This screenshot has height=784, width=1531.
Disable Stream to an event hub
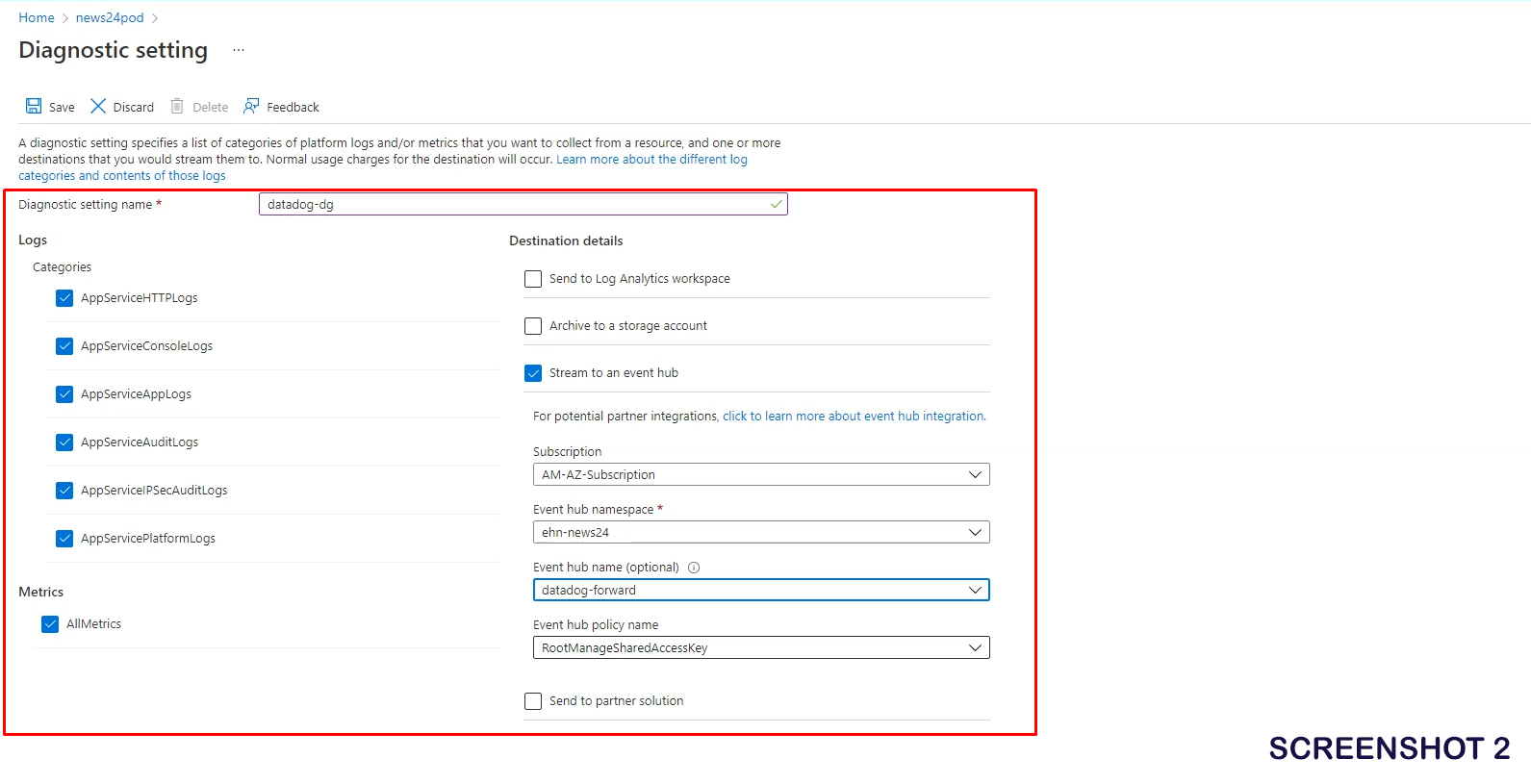tap(533, 373)
